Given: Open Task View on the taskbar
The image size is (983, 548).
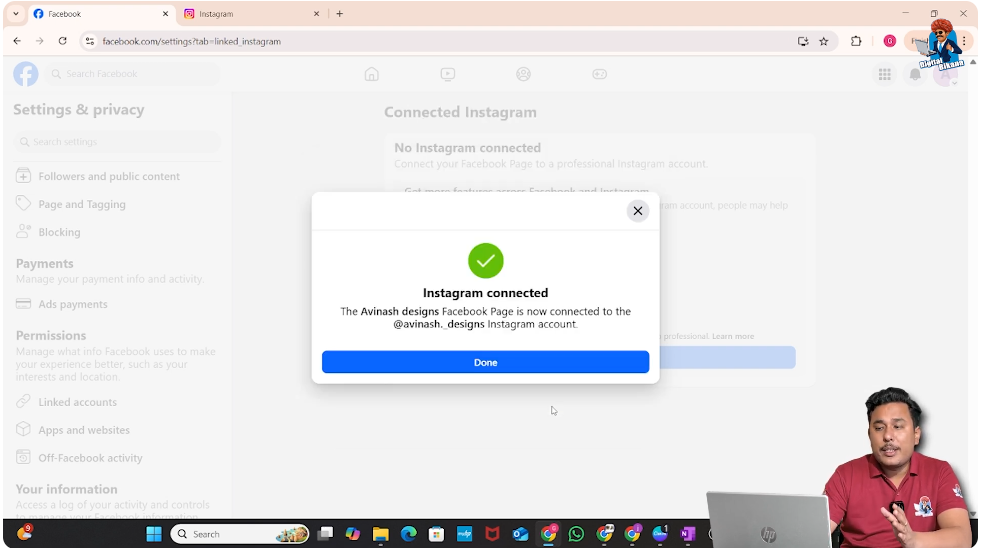Looking at the screenshot, I should [325, 534].
